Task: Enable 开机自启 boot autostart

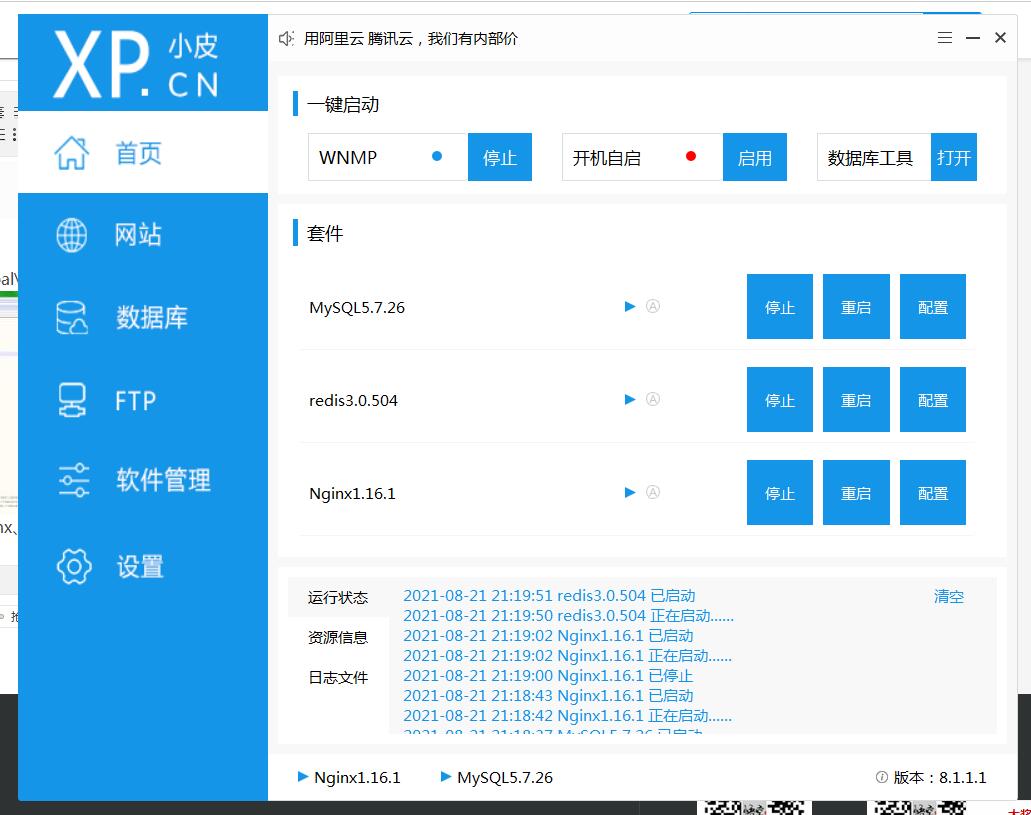Action: (754, 158)
